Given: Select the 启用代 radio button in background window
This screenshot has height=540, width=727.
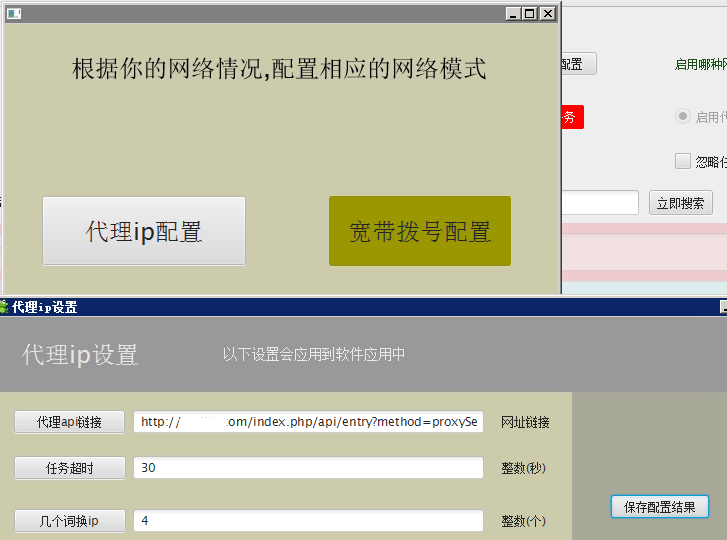Looking at the screenshot, I should (682, 116).
